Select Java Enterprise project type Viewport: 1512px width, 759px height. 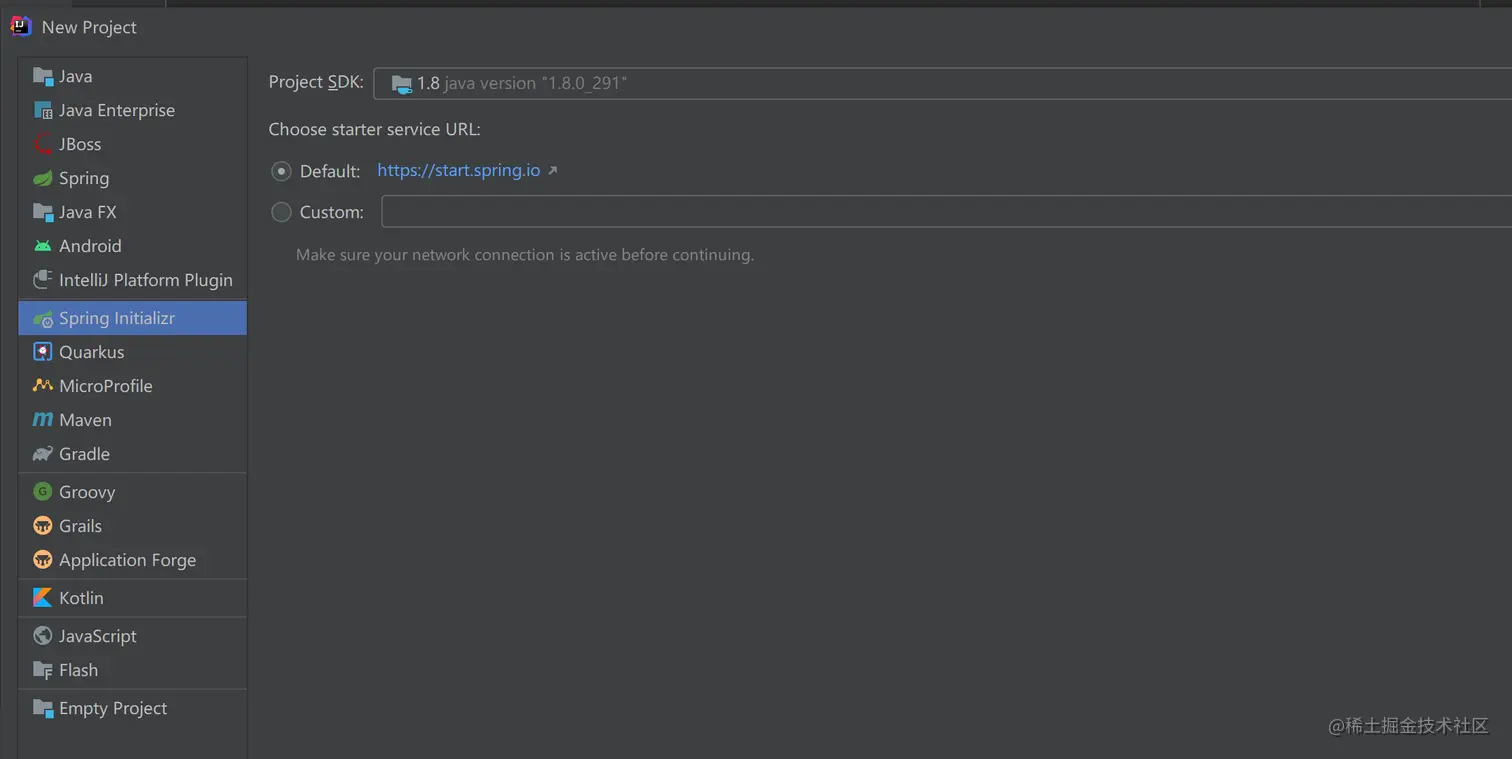[132, 110]
